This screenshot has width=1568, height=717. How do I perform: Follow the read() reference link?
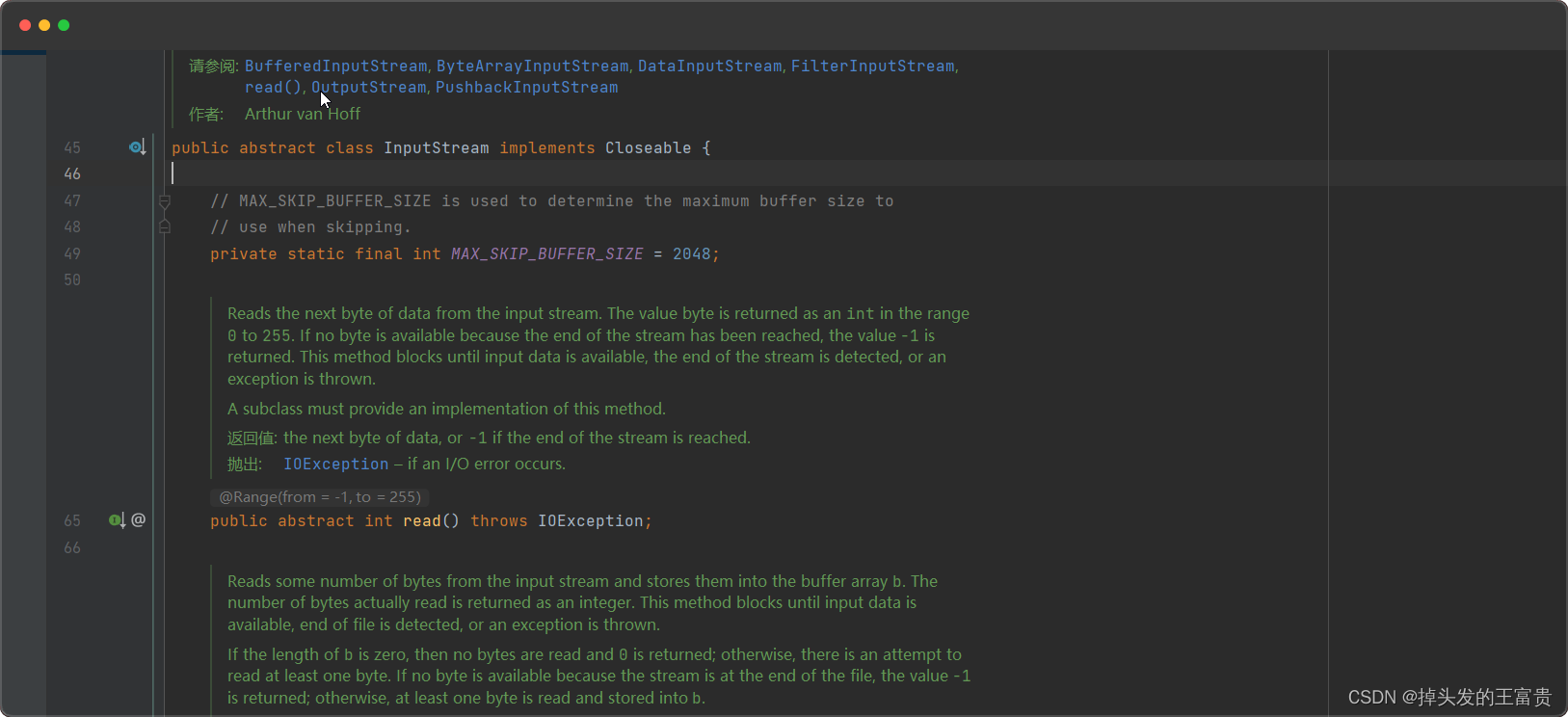273,87
